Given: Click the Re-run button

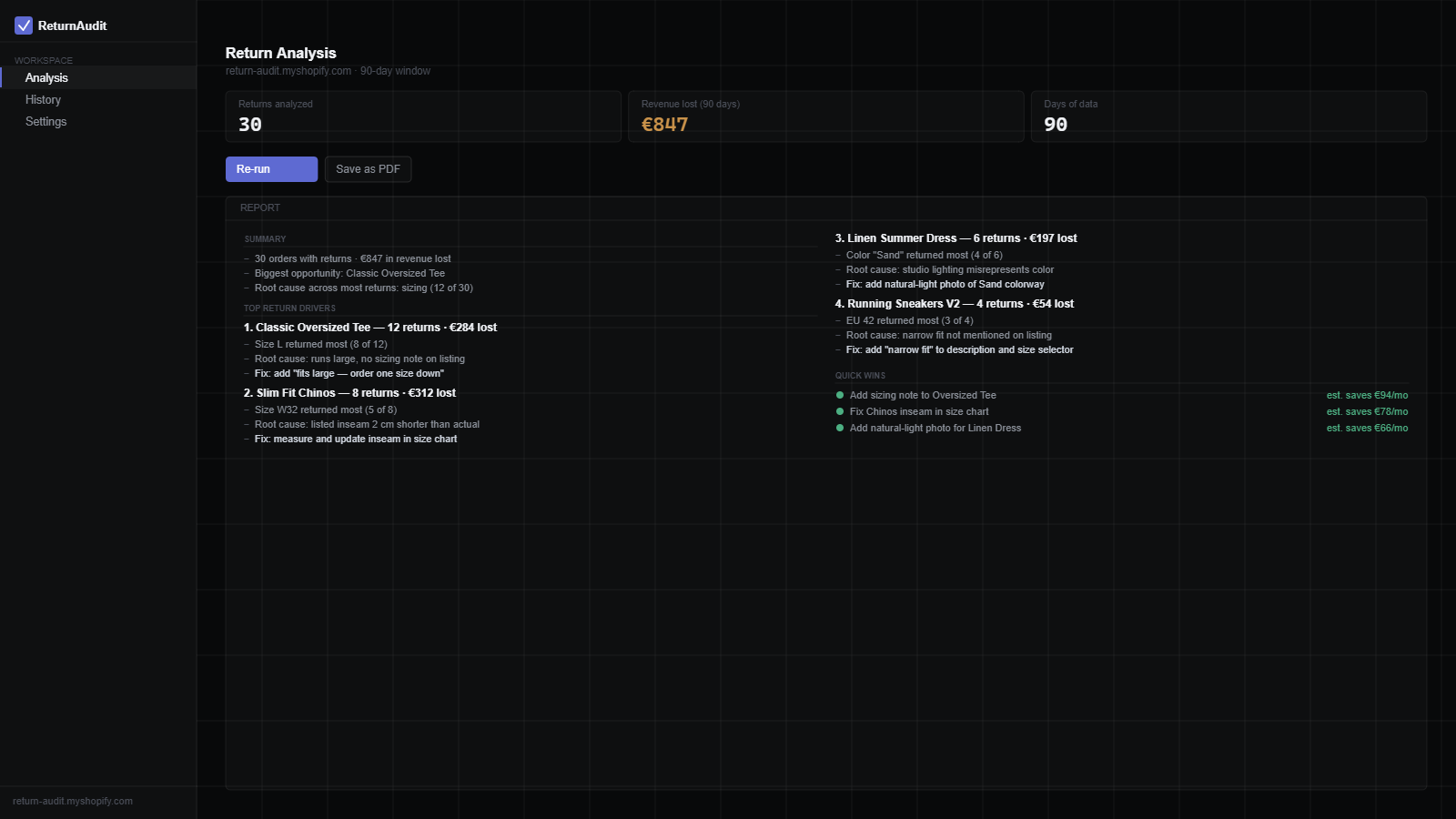Looking at the screenshot, I should pyautogui.click(x=271, y=169).
